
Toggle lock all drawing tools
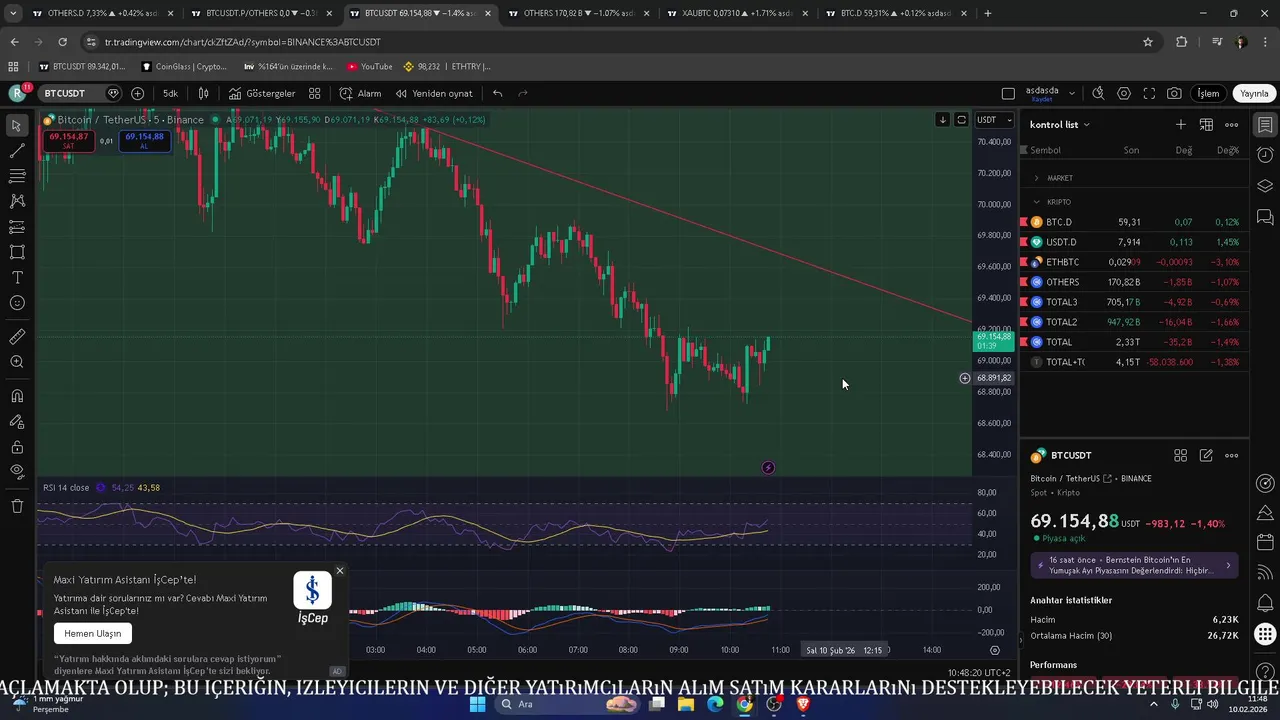(x=16, y=447)
